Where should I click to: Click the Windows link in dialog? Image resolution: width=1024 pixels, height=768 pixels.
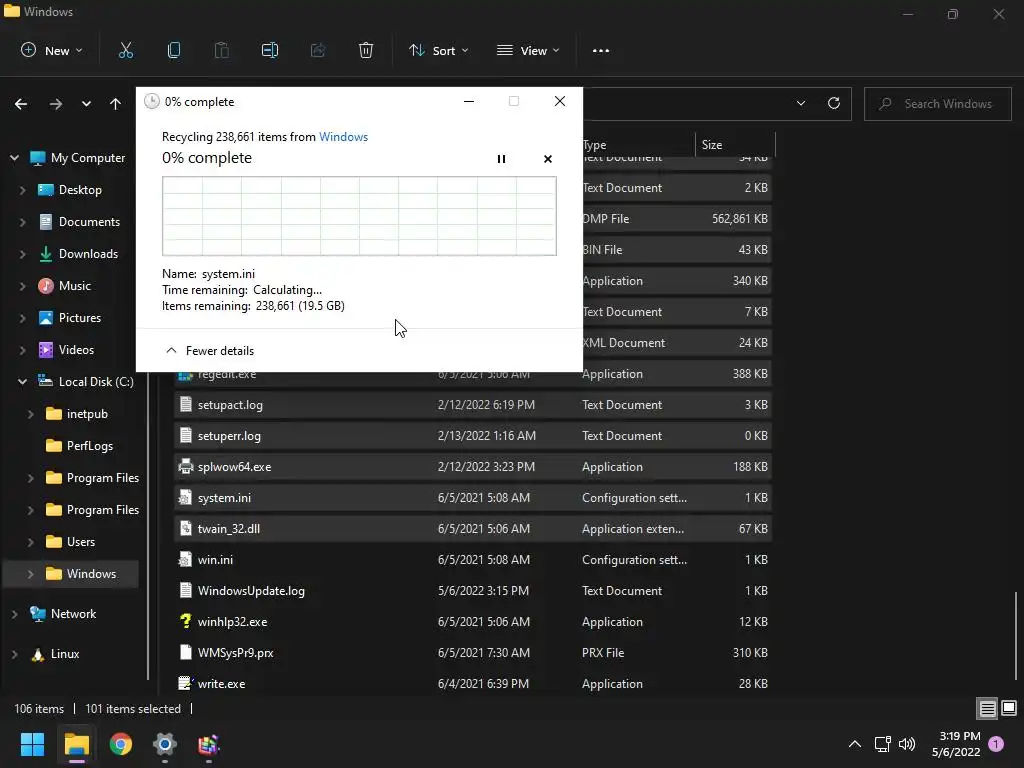click(x=344, y=136)
